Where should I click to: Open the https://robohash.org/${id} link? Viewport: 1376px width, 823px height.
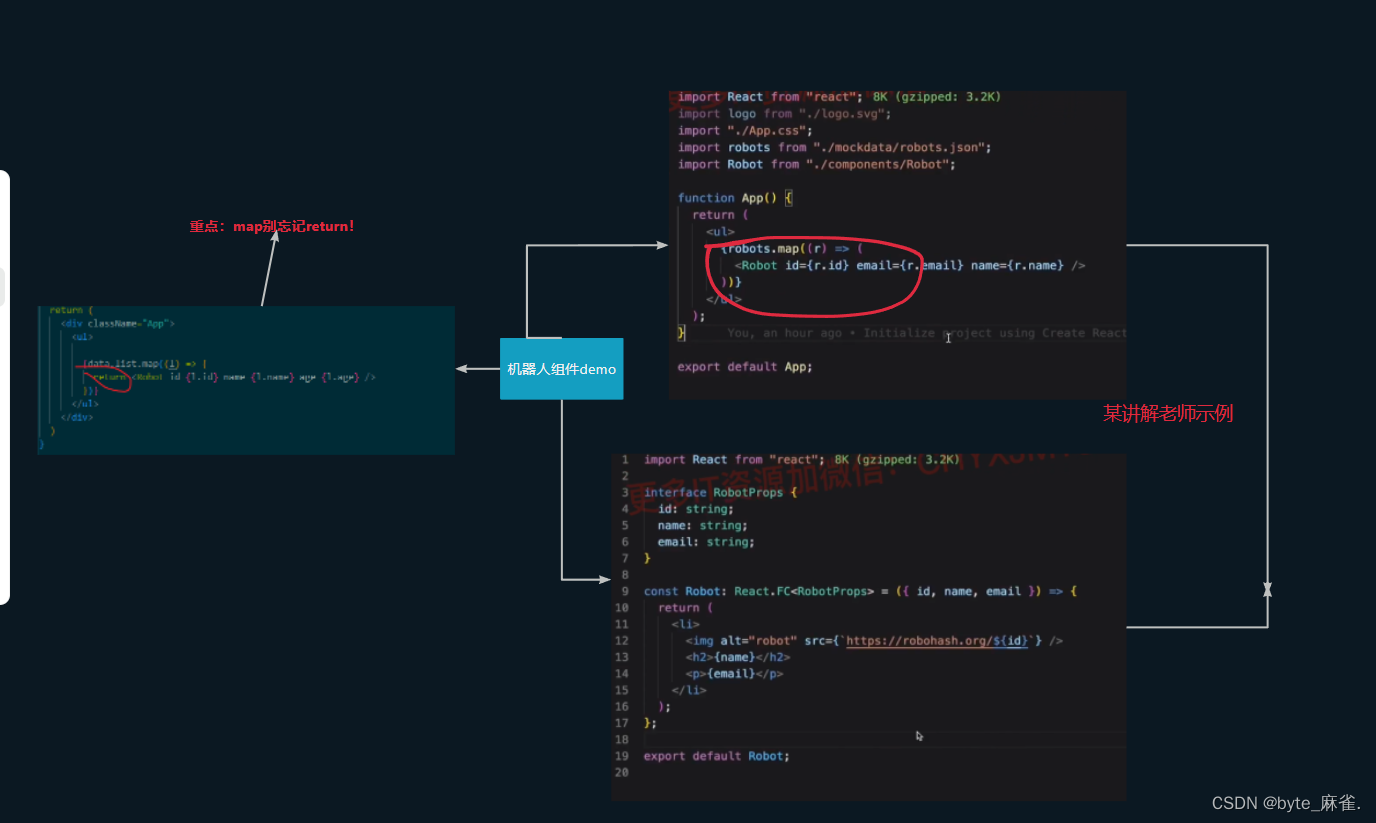click(937, 641)
